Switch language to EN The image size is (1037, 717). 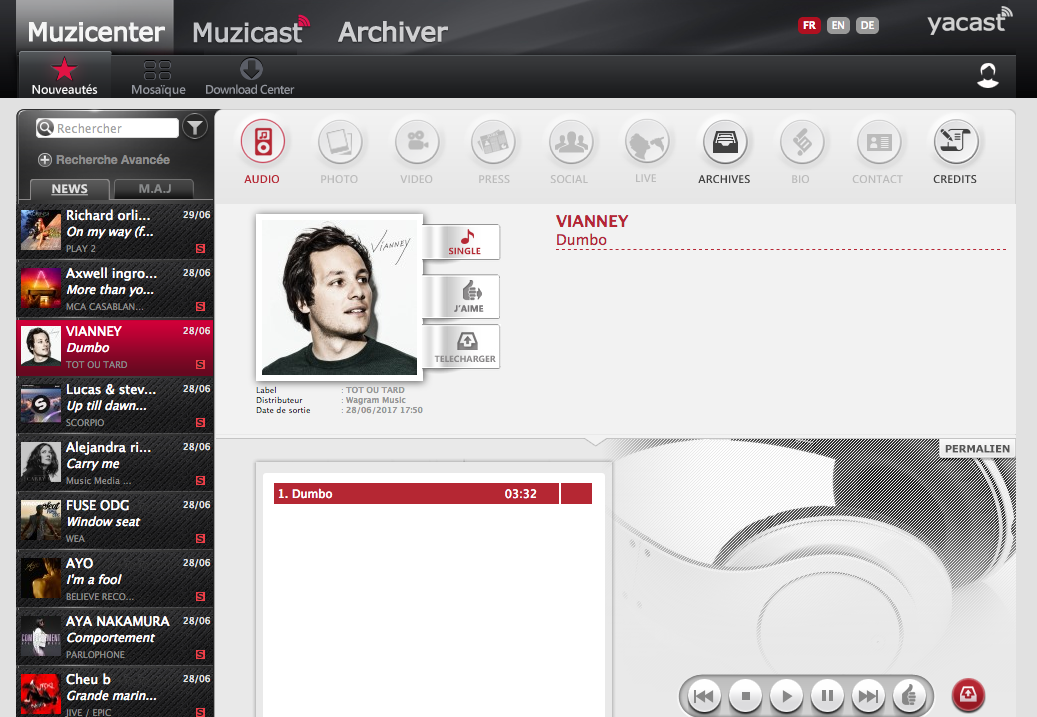click(838, 26)
